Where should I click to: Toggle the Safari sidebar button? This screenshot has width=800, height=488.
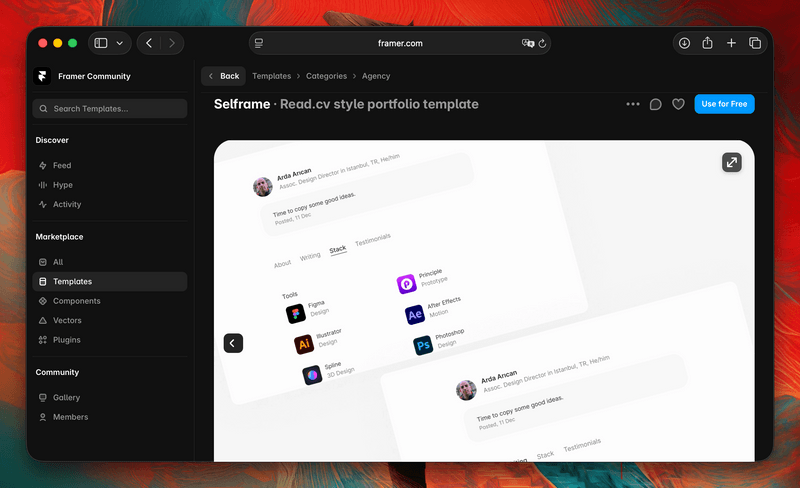[101, 43]
